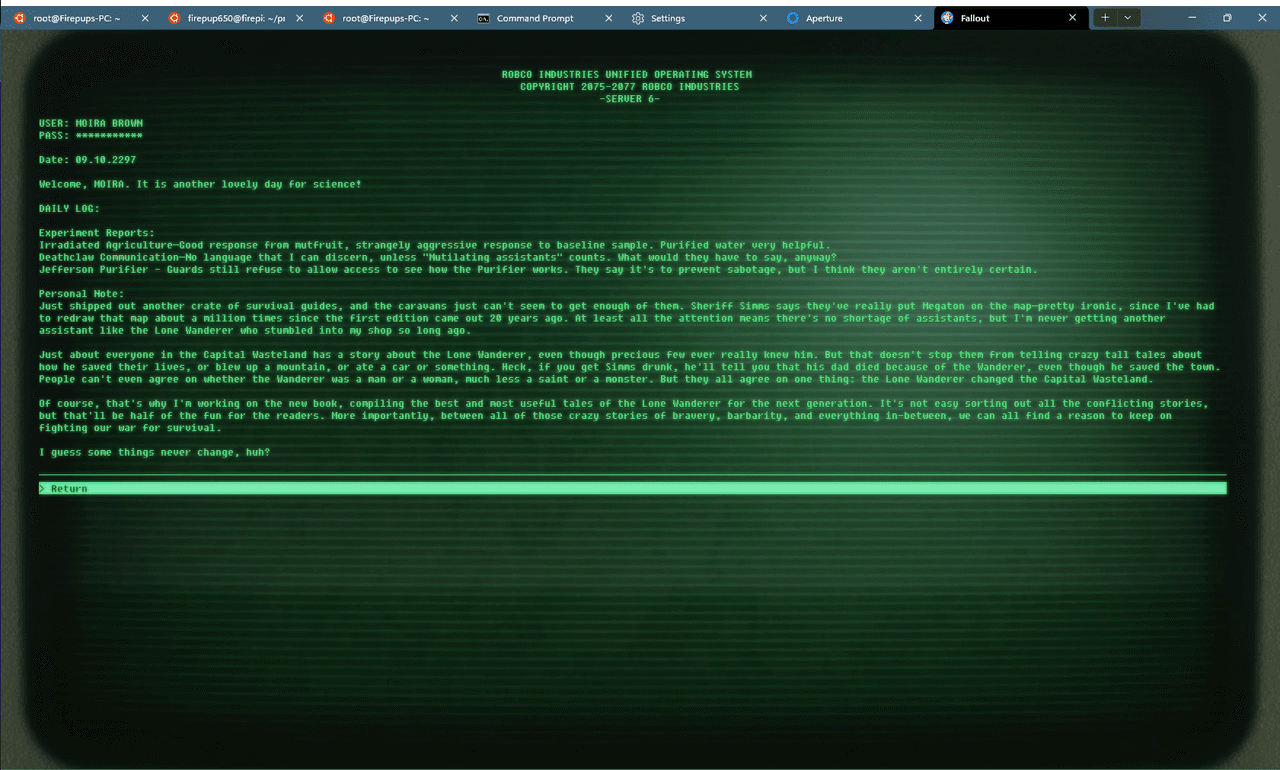1280x770 pixels.
Task: Click the Ubuntu icon on the firepup650@firepi tab
Action: click(174, 18)
